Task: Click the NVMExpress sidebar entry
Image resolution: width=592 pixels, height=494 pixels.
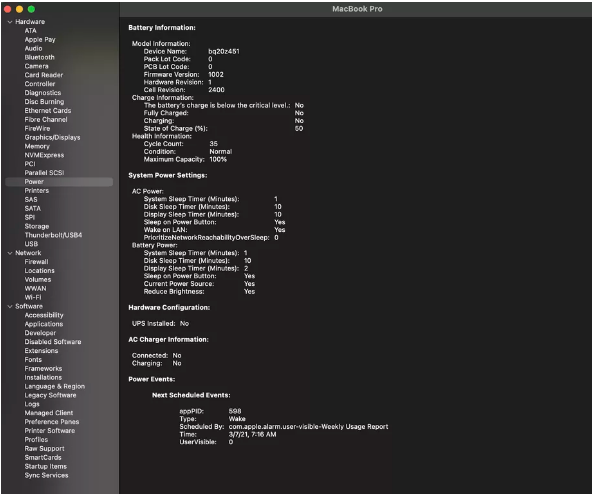Action: (44, 155)
